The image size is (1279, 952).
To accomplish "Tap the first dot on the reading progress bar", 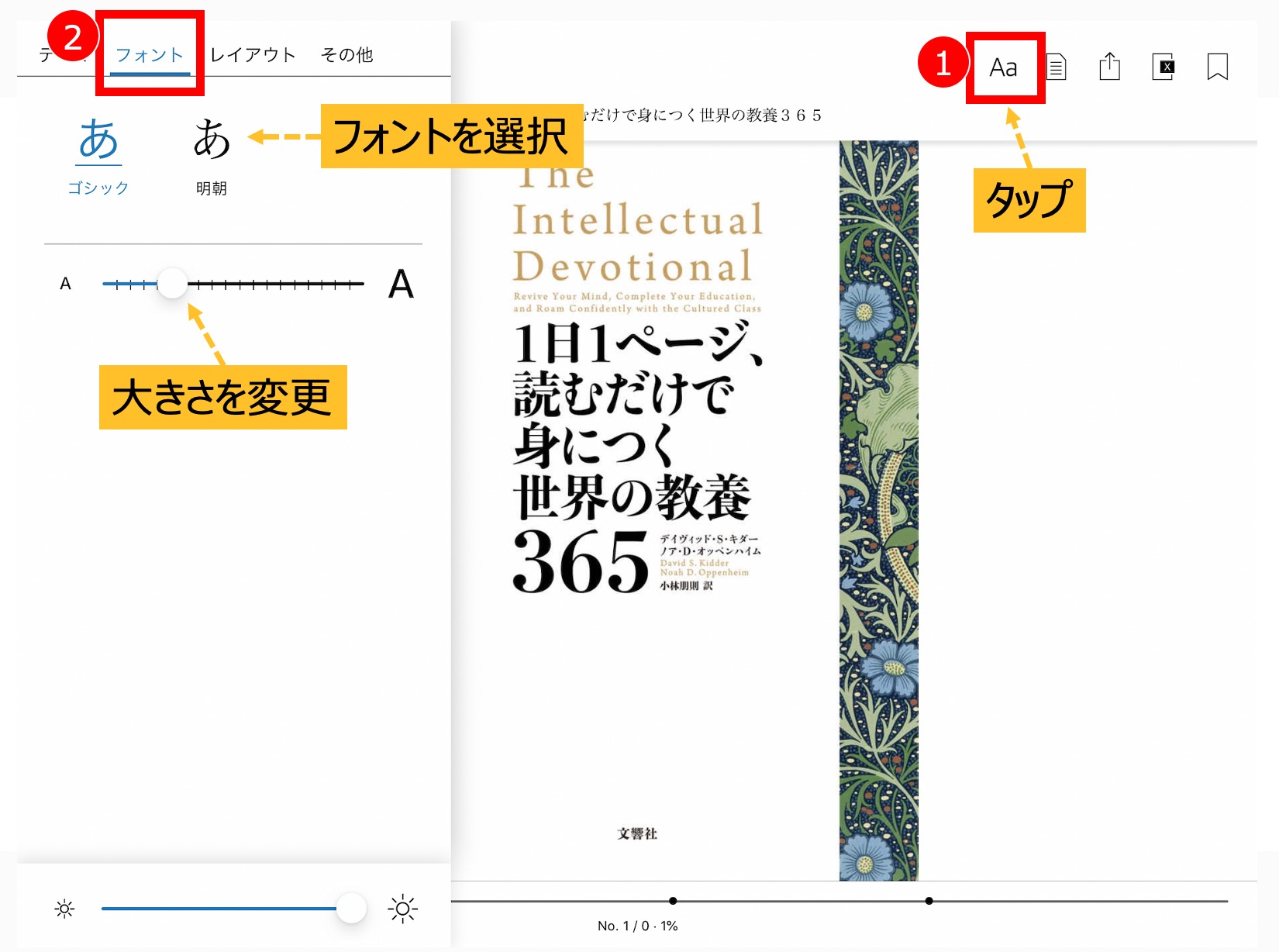I will 673,901.
